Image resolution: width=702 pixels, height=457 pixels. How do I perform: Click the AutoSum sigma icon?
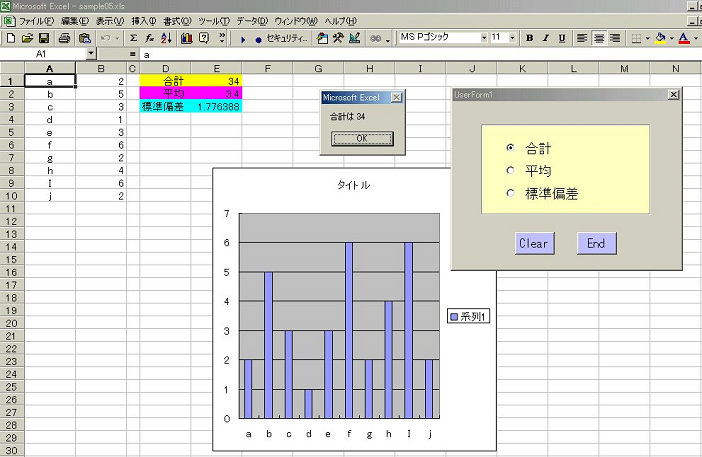[134, 38]
